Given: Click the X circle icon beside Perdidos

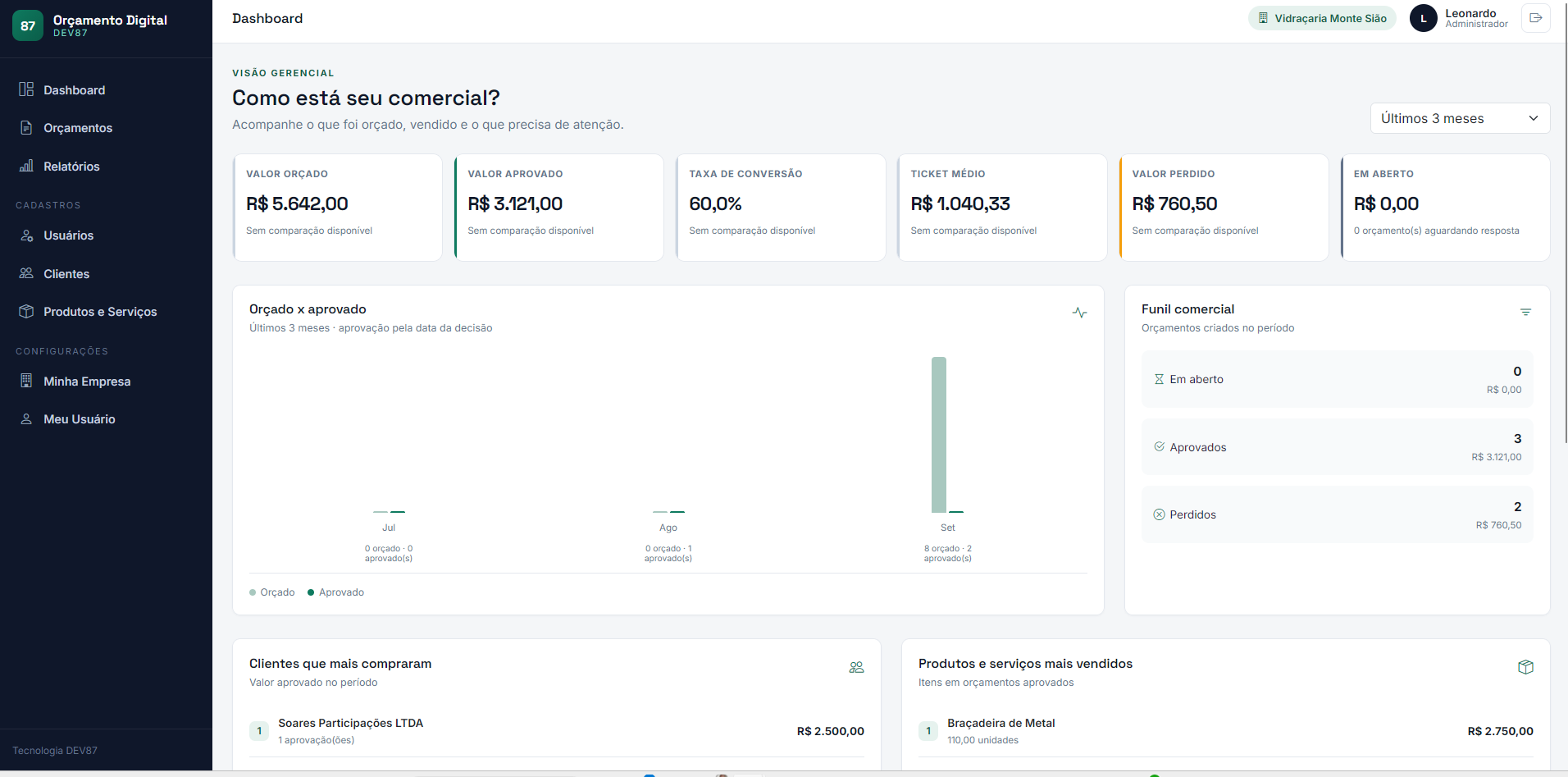Looking at the screenshot, I should pos(1159,514).
